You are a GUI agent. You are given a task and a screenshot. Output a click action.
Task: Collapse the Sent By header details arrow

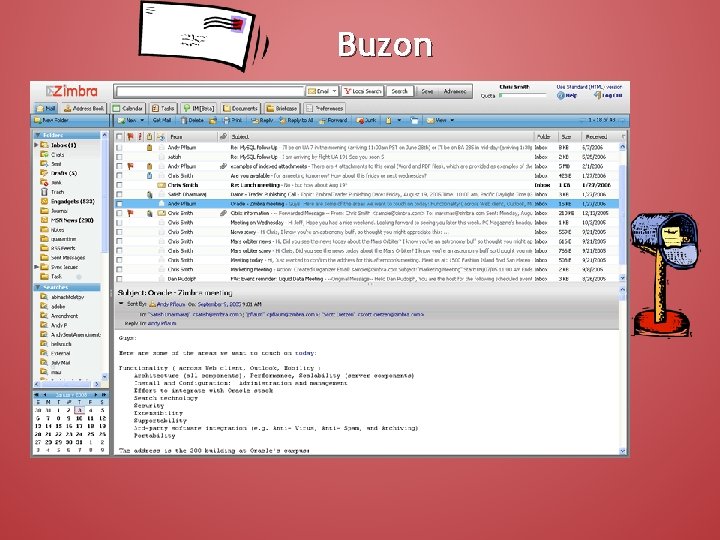[x=121, y=304]
